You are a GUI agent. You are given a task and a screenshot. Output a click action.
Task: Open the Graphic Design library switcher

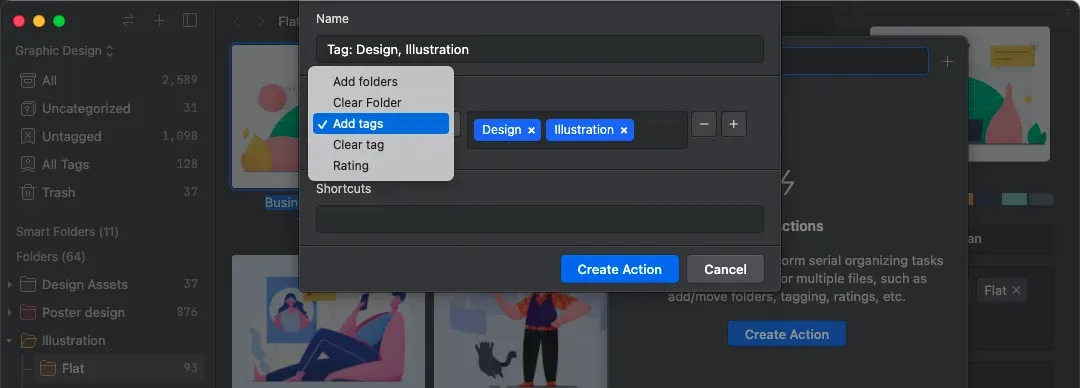point(65,51)
